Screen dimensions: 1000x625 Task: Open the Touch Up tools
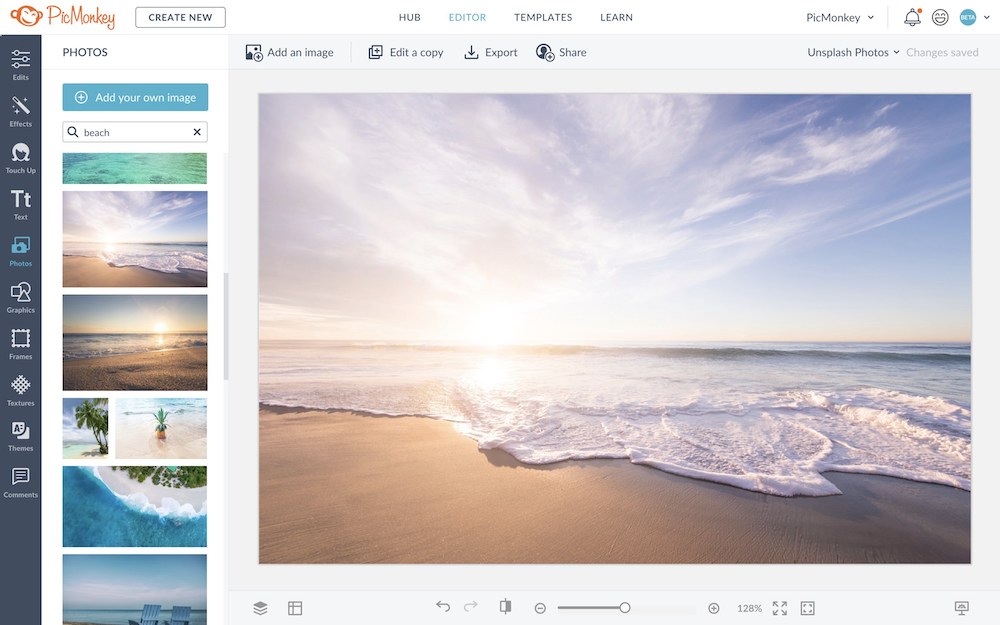coord(20,156)
